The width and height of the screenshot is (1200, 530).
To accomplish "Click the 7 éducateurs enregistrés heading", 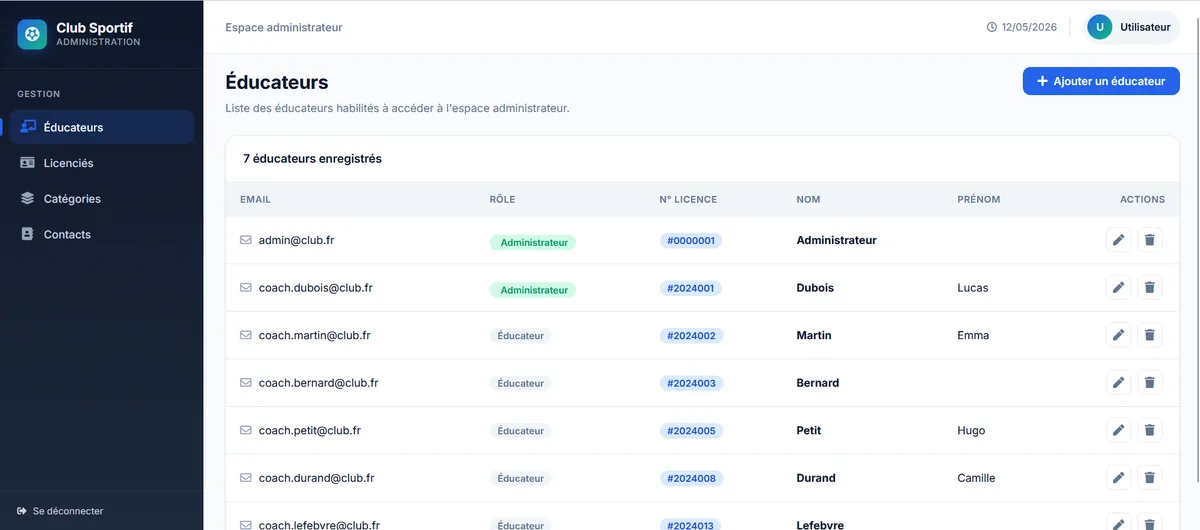I will pyautogui.click(x=312, y=158).
